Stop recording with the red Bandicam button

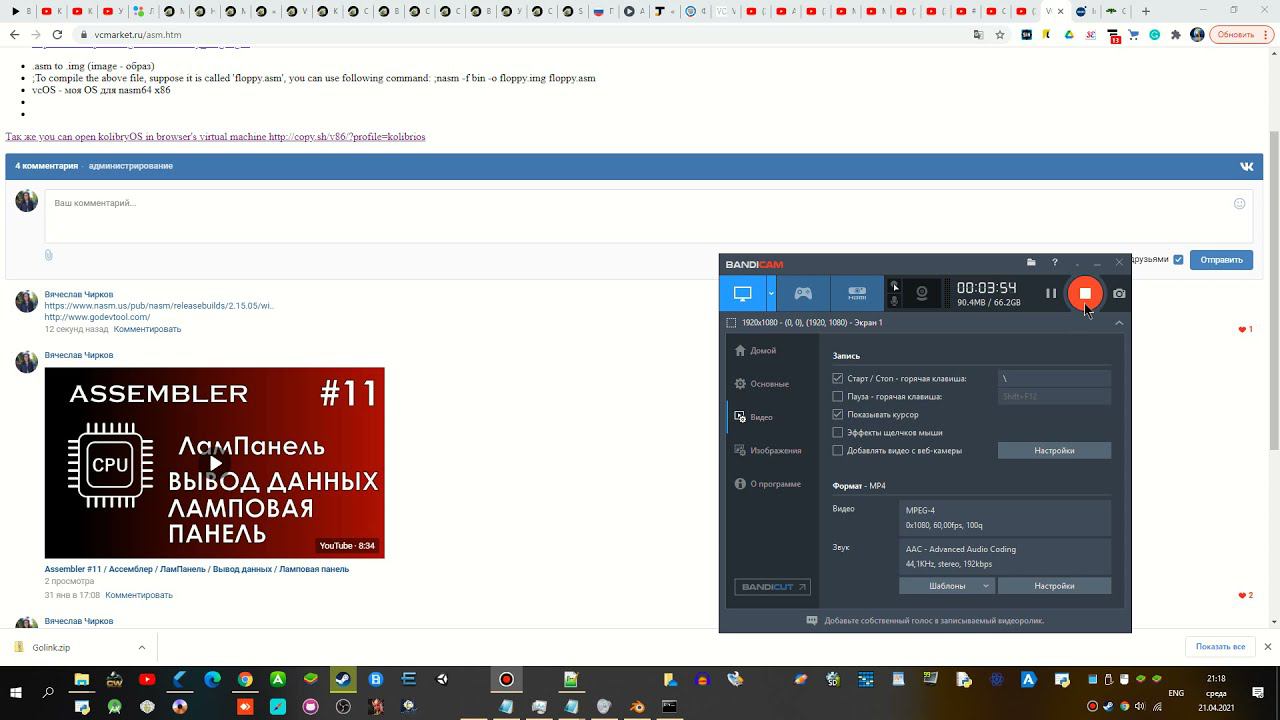1084,293
